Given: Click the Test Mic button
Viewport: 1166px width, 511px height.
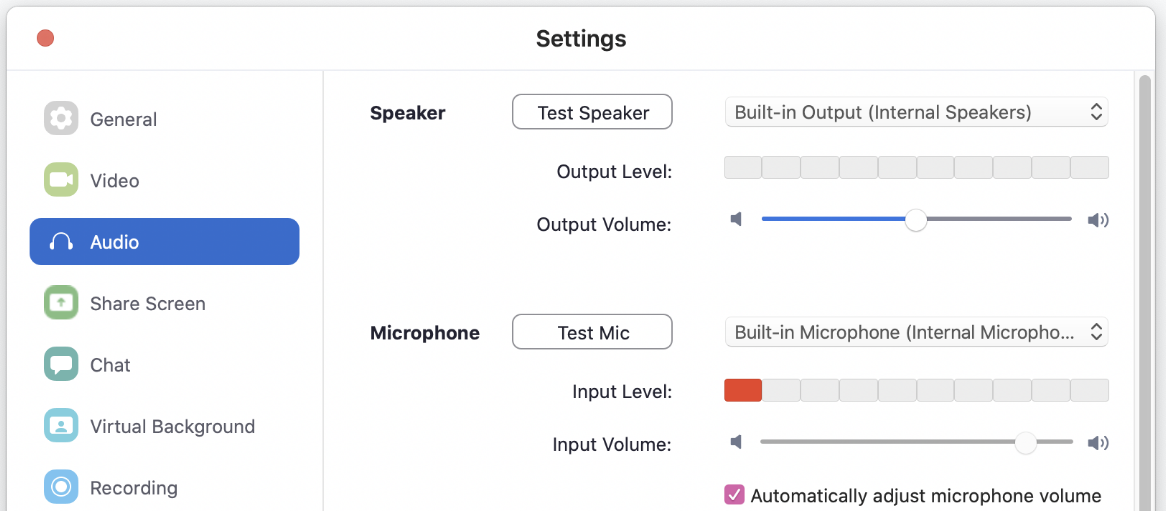Looking at the screenshot, I should coord(592,332).
